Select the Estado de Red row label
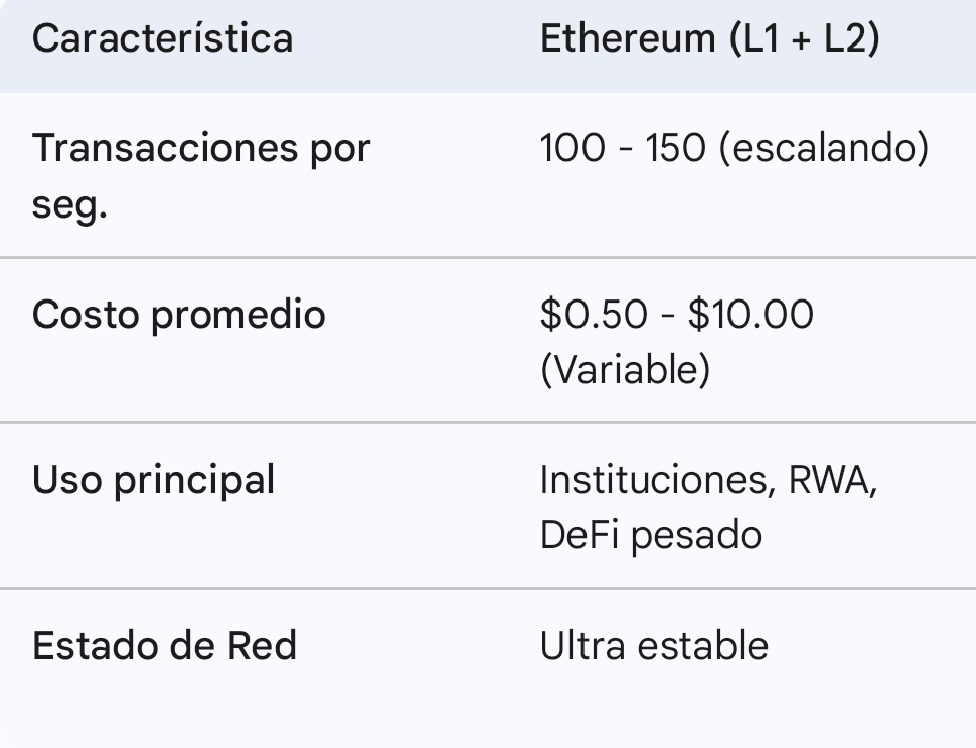This screenshot has height=748, width=976. pos(164,646)
